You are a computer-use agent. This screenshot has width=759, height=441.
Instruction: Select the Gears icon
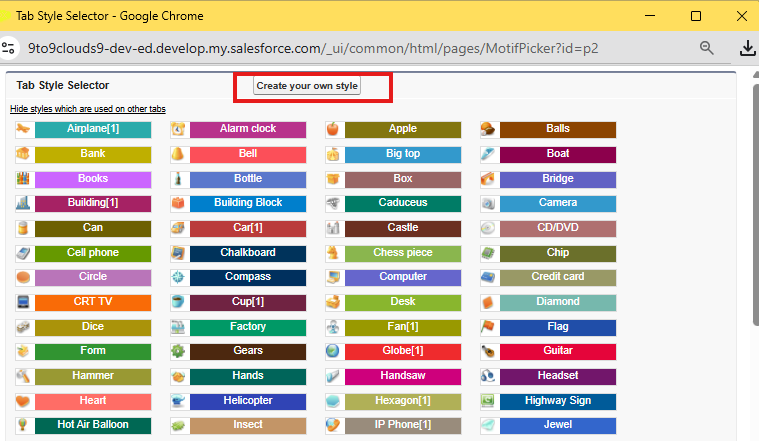pyautogui.click(x=178, y=351)
